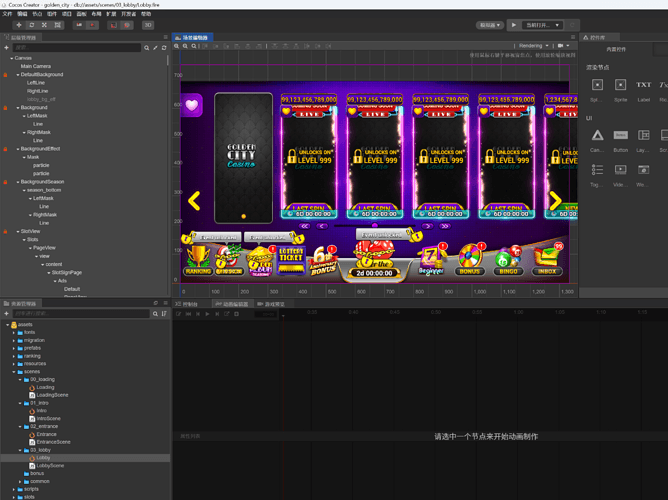
Task: Click the INBOX button in scene
Action: pos(547,260)
